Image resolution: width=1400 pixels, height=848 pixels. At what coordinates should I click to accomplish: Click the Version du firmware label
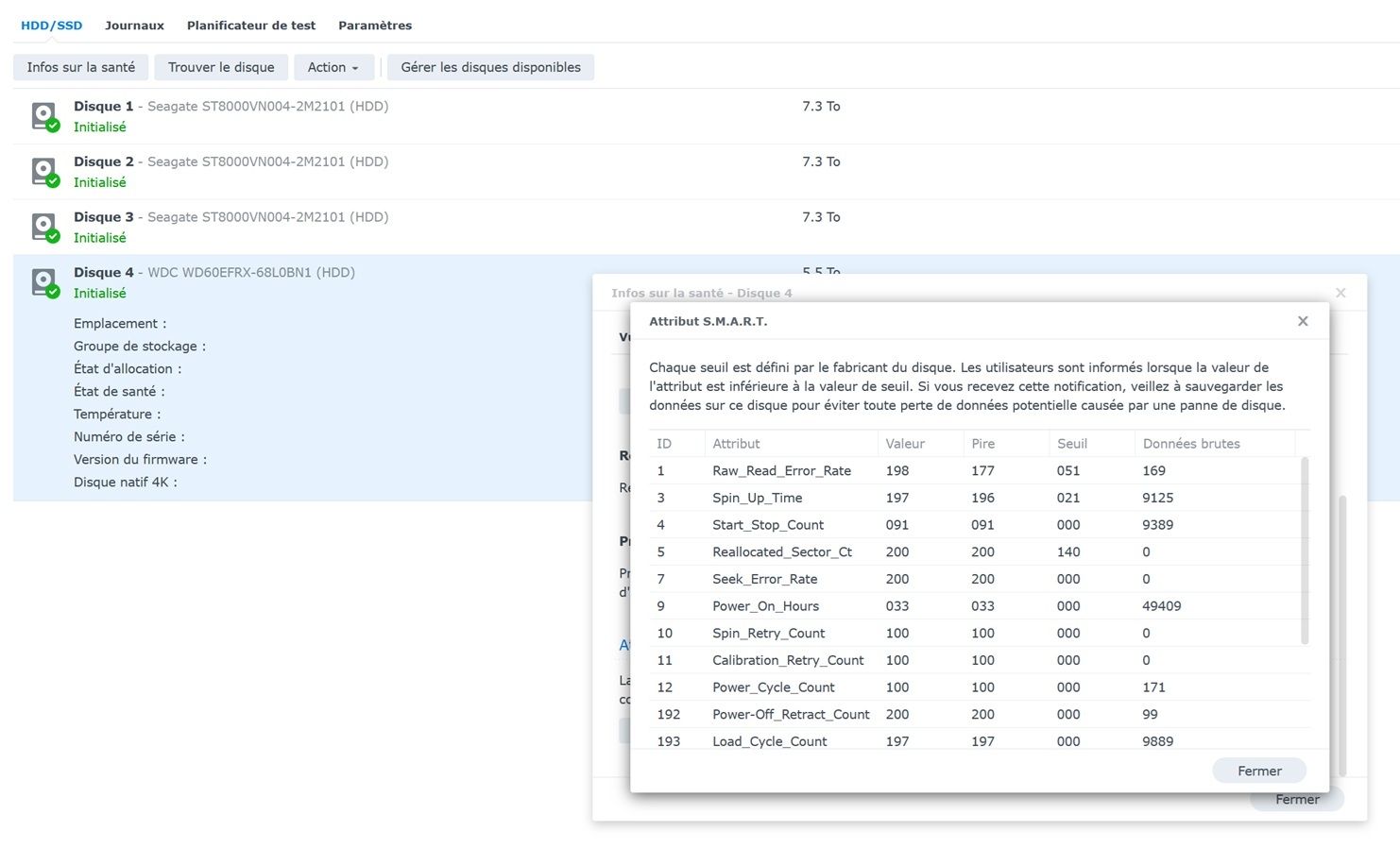pyautogui.click(x=140, y=460)
